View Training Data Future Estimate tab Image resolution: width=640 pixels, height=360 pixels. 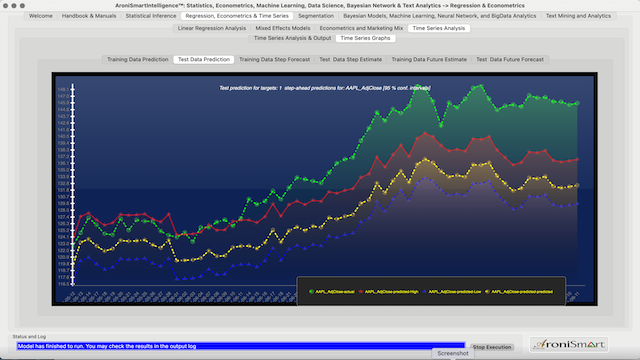pos(429,59)
